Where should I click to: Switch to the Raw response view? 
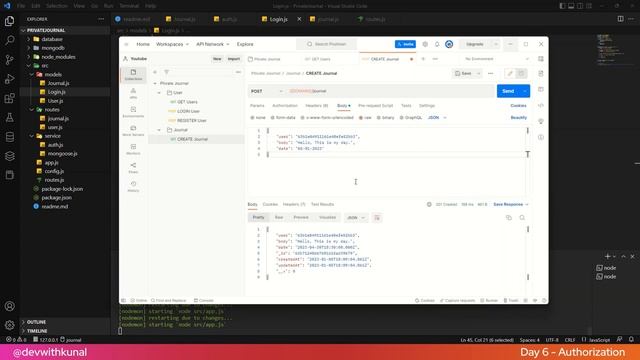[279, 218]
